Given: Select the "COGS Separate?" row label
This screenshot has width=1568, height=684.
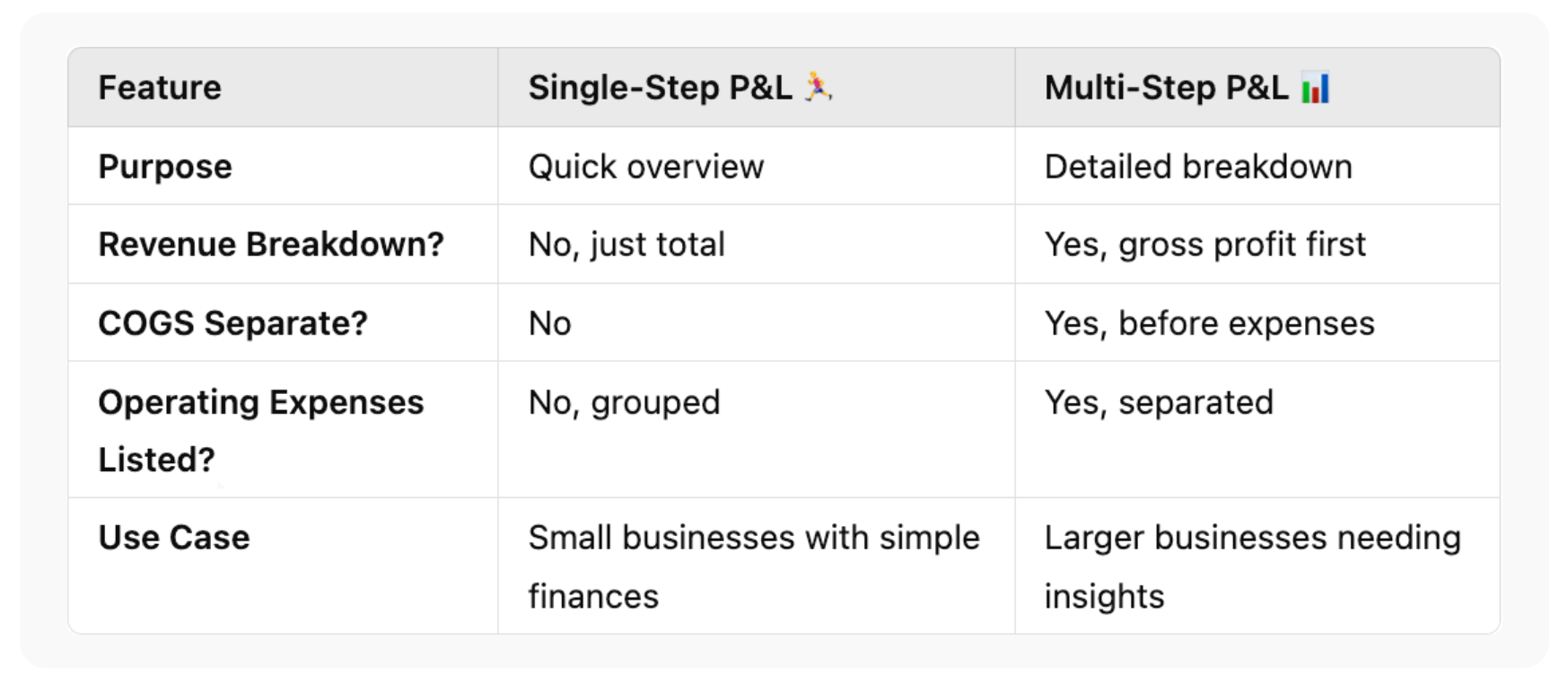Looking at the screenshot, I should tap(232, 323).
